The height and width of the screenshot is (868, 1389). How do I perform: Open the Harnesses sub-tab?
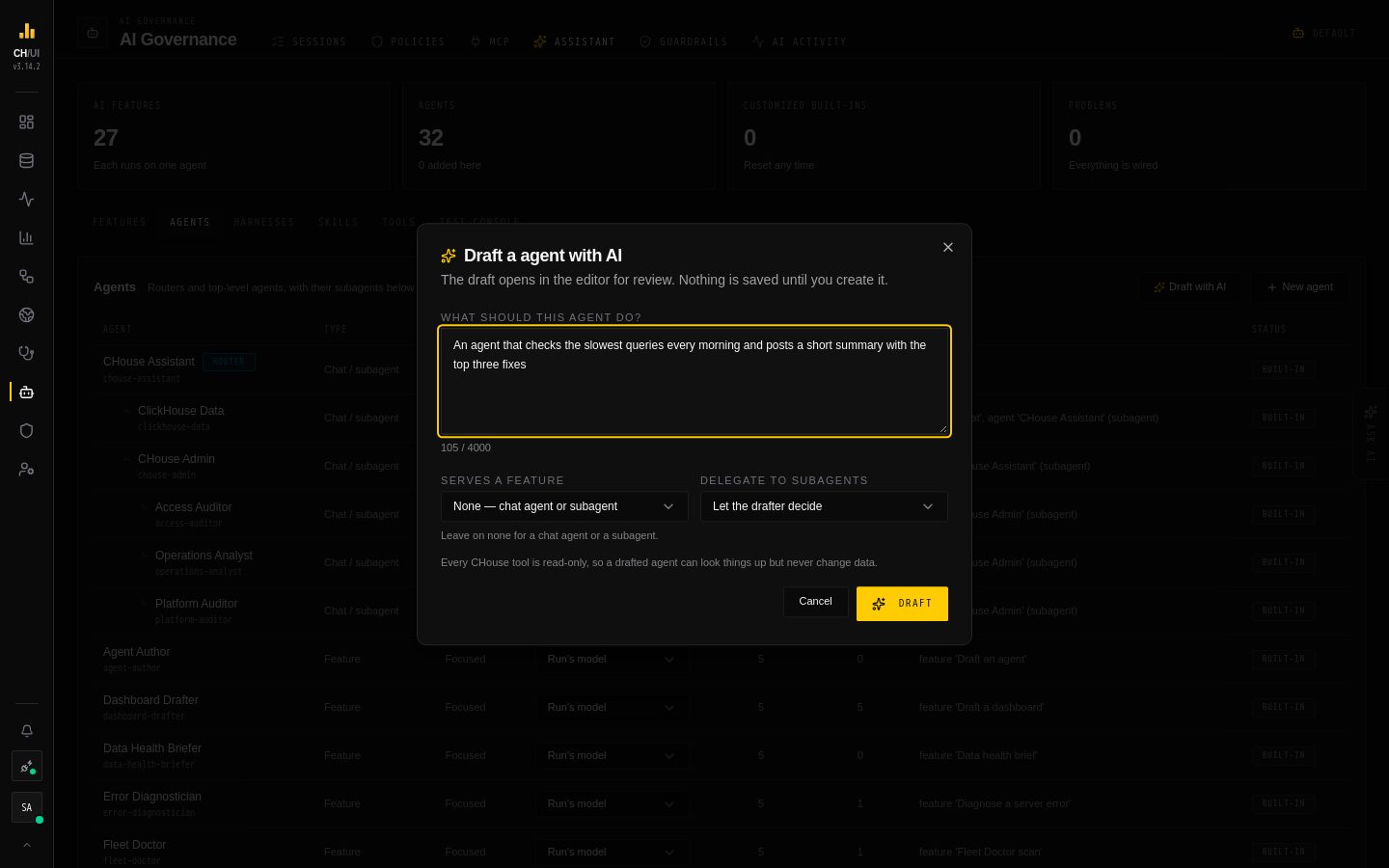[x=264, y=223]
